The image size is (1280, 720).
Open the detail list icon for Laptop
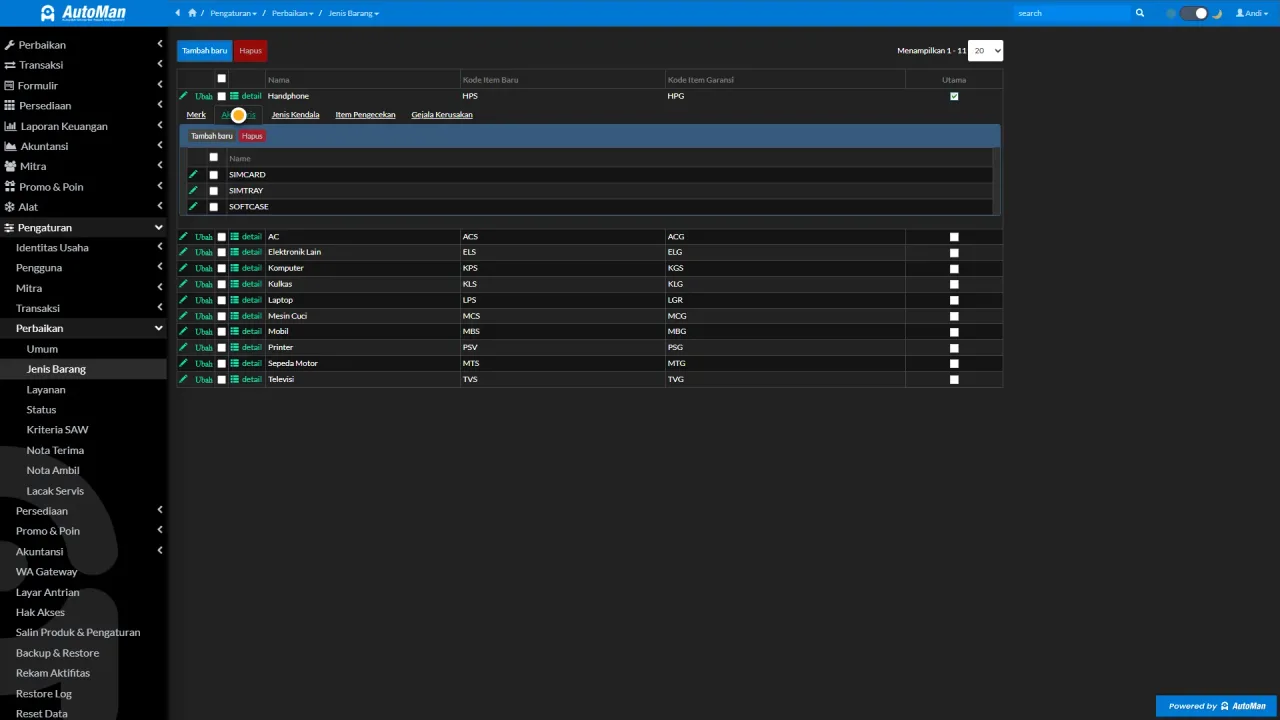tap(234, 300)
